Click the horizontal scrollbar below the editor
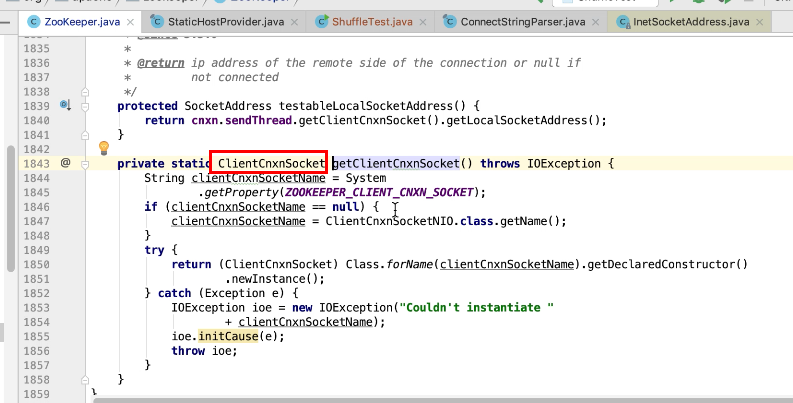Image resolution: width=793 pixels, height=403 pixels. point(443,400)
